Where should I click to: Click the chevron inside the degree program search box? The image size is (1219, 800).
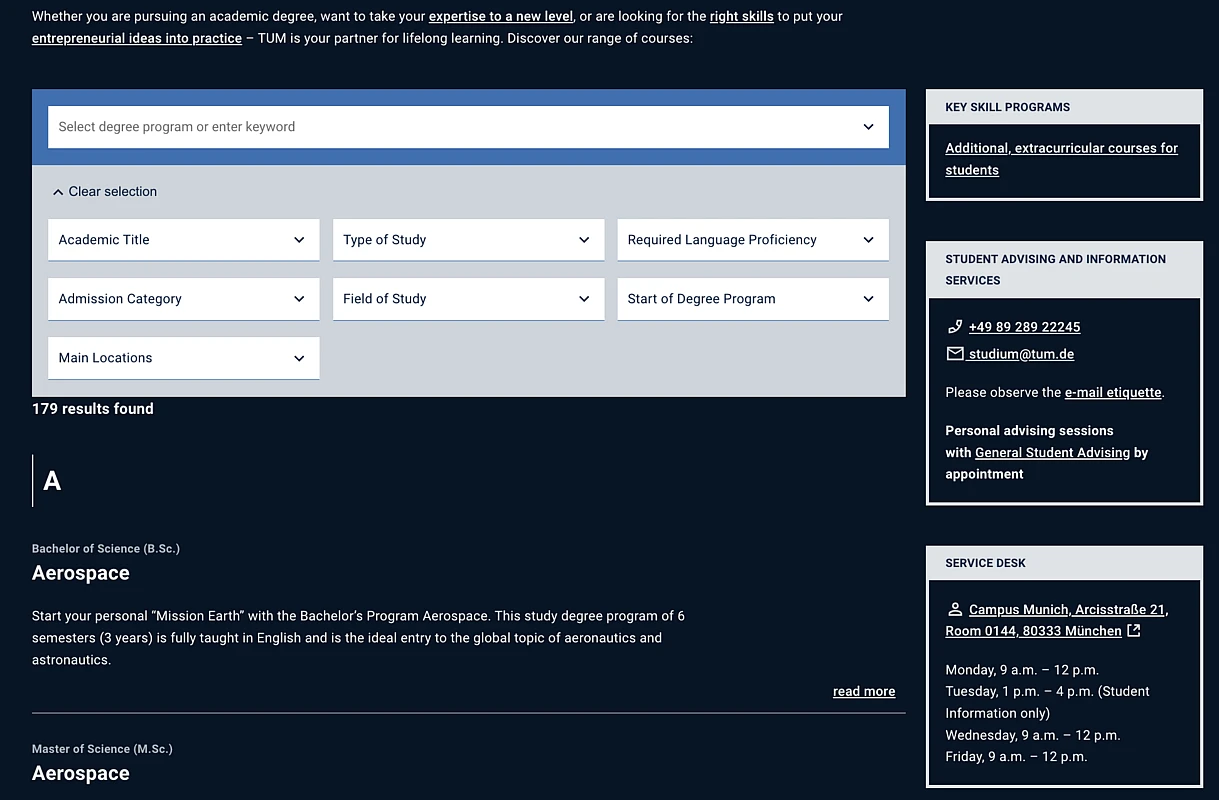coord(868,127)
